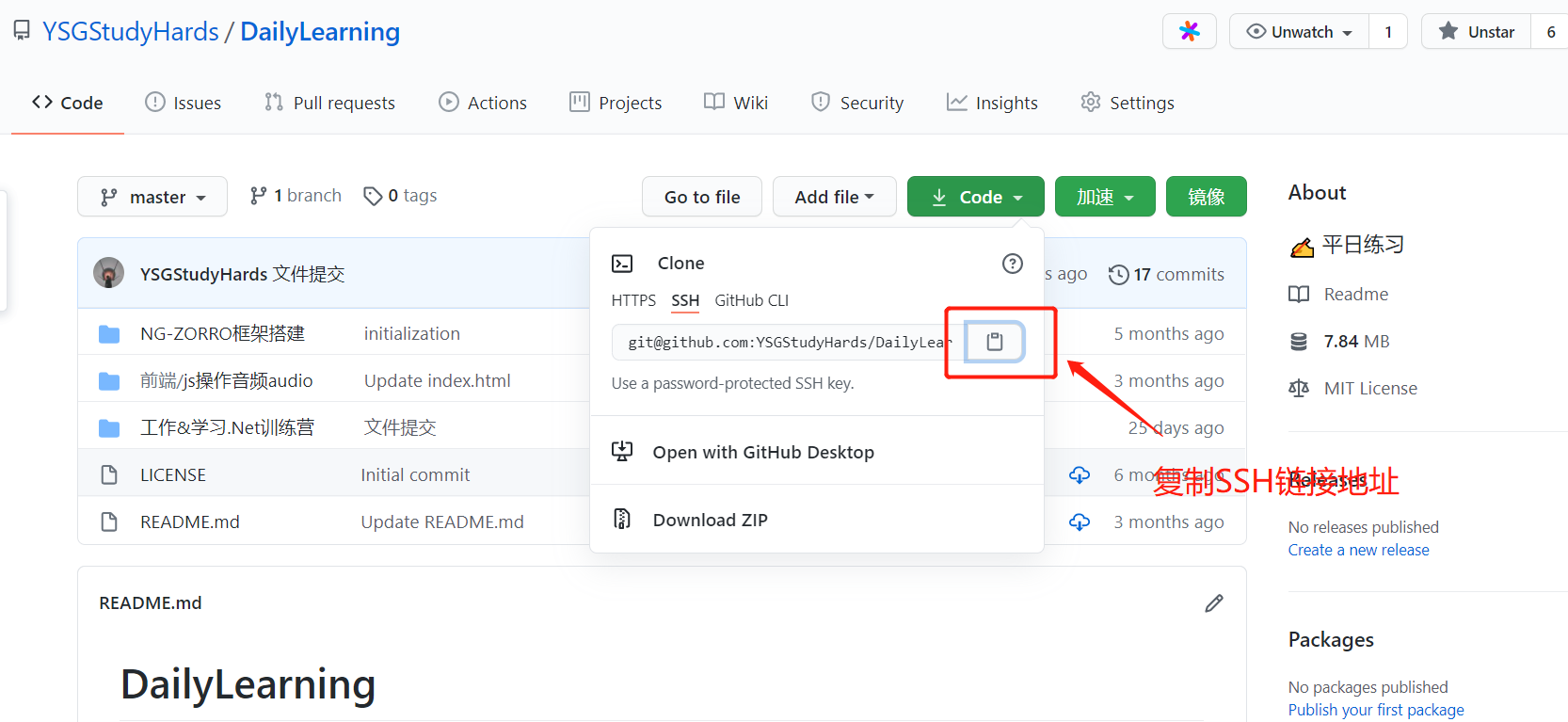1568x722 pixels.
Task: Select the SSH URL text field
Action: coord(786,343)
